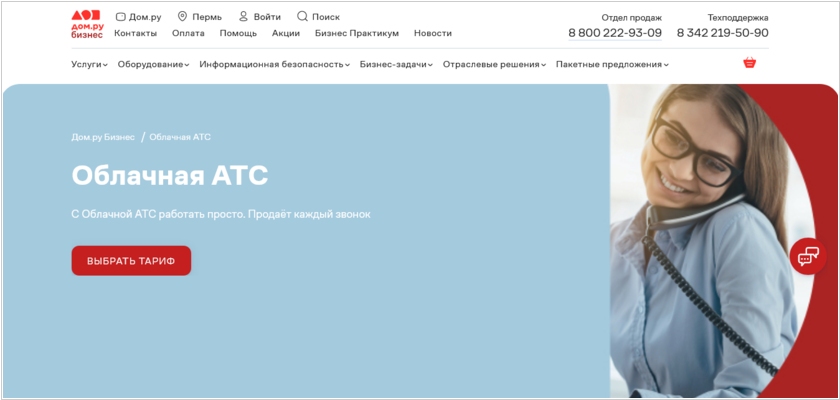The height and width of the screenshot is (400, 840).
Task: Open the Новости page
Action: (x=433, y=33)
